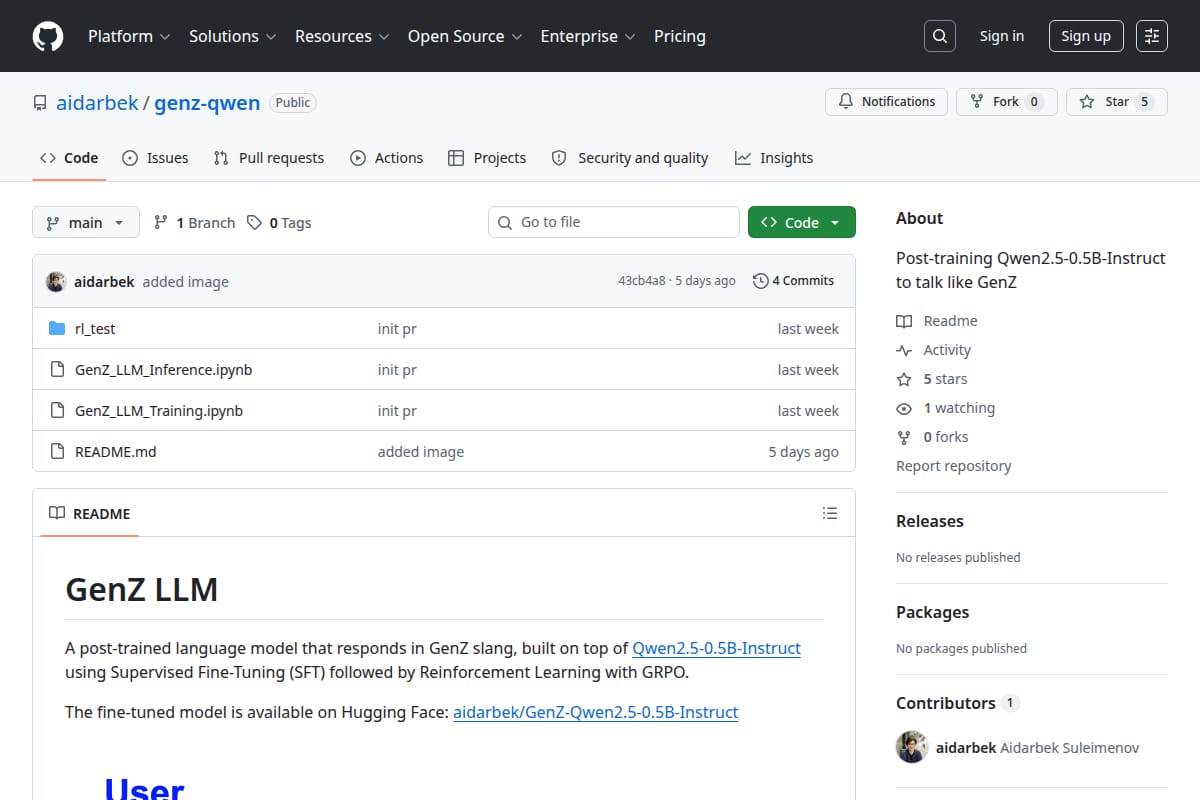Viewport: 1200px width, 800px height.
Task: Open aidarbek owner profile link
Action: point(97,102)
